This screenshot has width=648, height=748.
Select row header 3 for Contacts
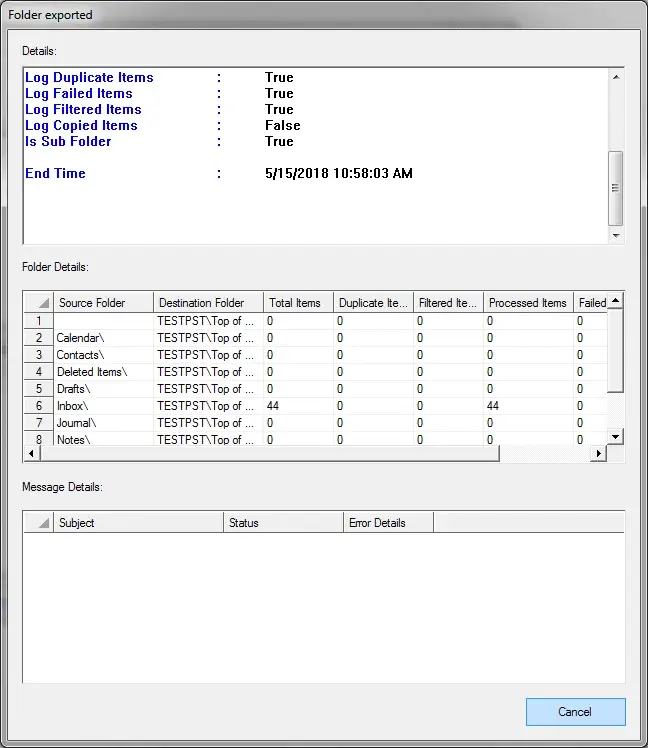coord(39,355)
